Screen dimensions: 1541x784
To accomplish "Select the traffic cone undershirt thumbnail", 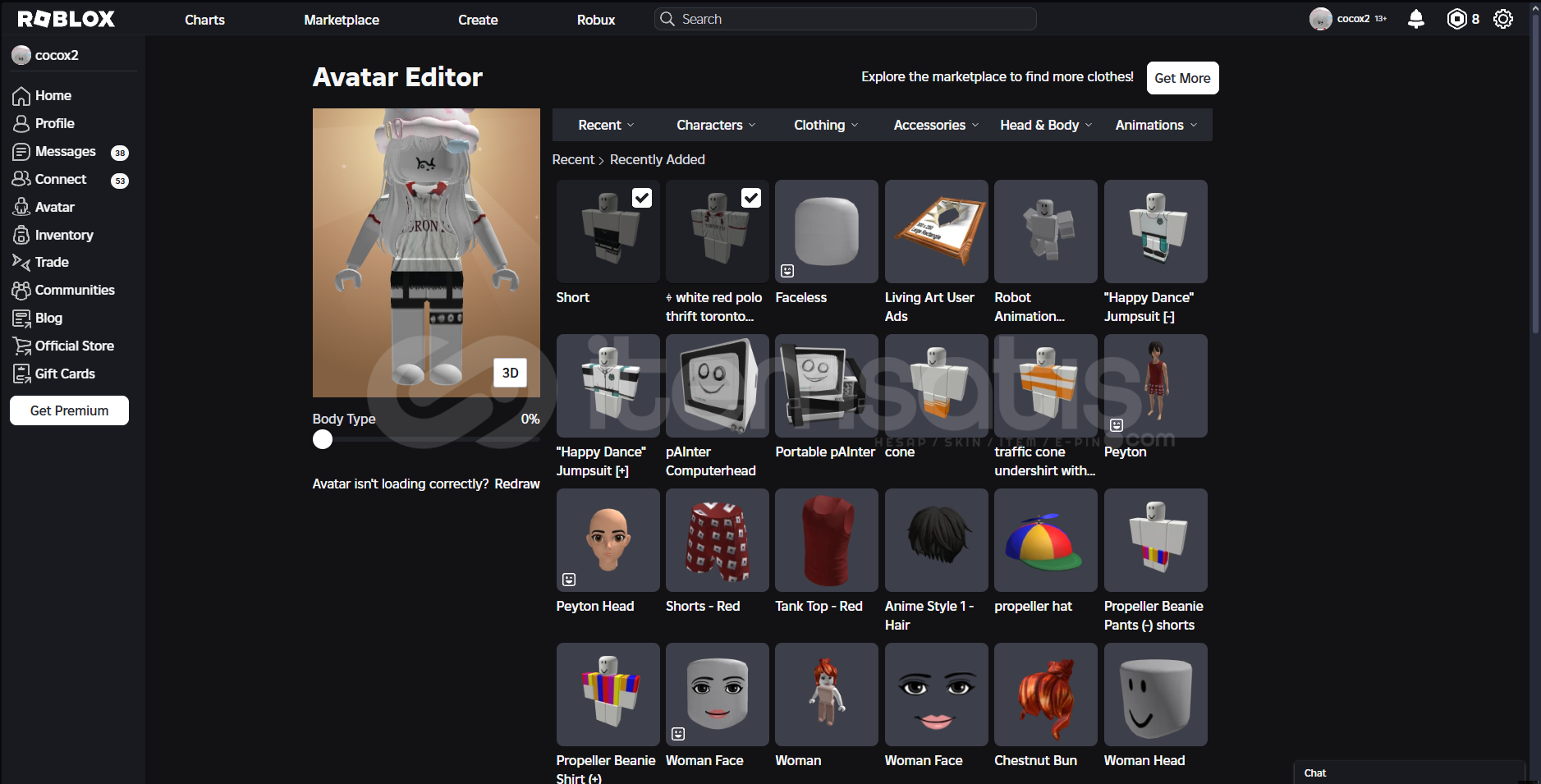I will click(1046, 386).
